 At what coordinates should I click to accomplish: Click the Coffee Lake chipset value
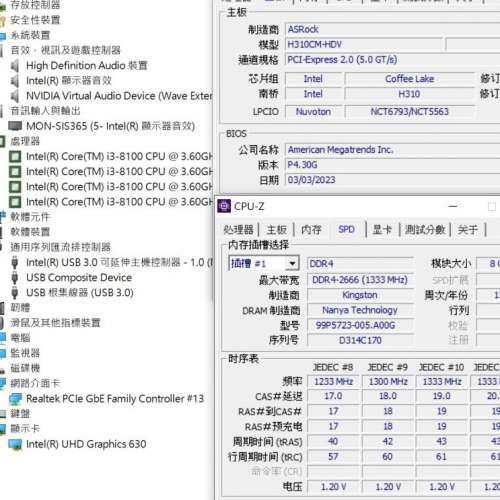point(410,79)
